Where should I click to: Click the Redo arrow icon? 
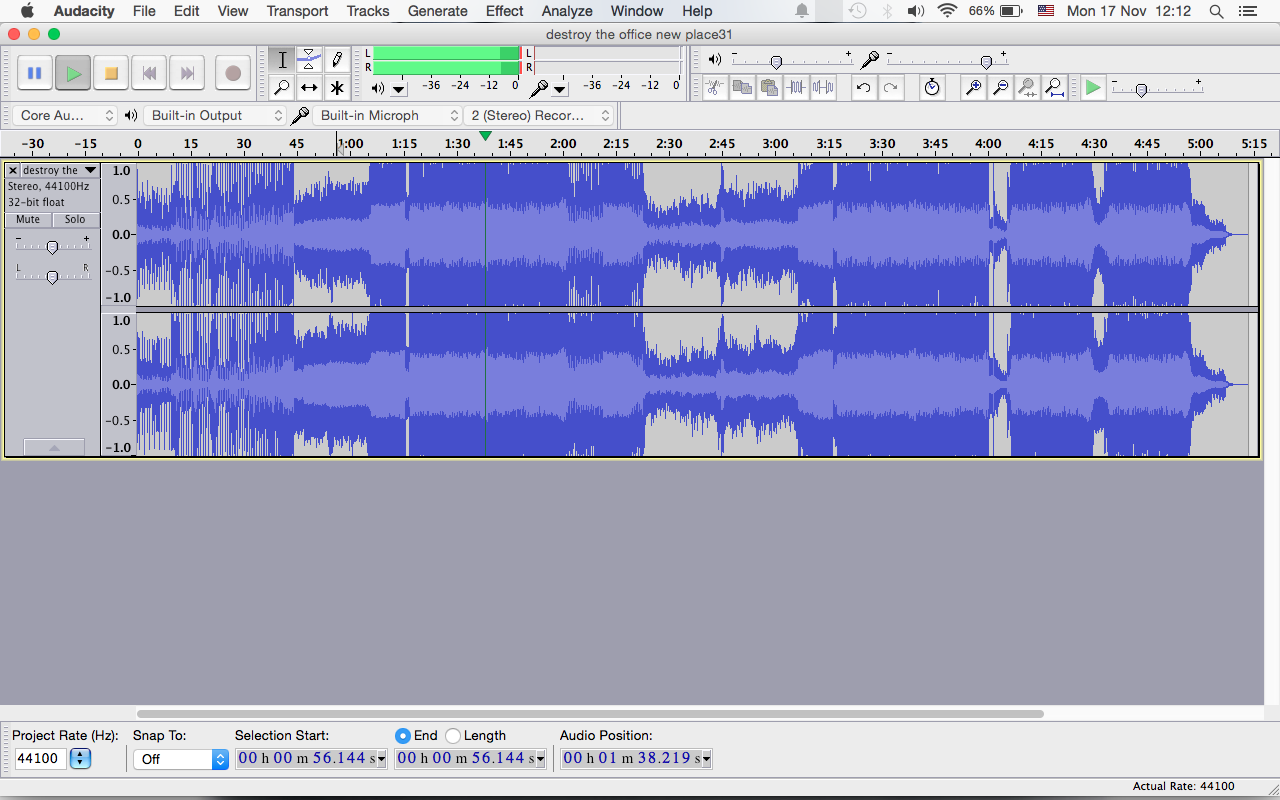click(x=890, y=87)
